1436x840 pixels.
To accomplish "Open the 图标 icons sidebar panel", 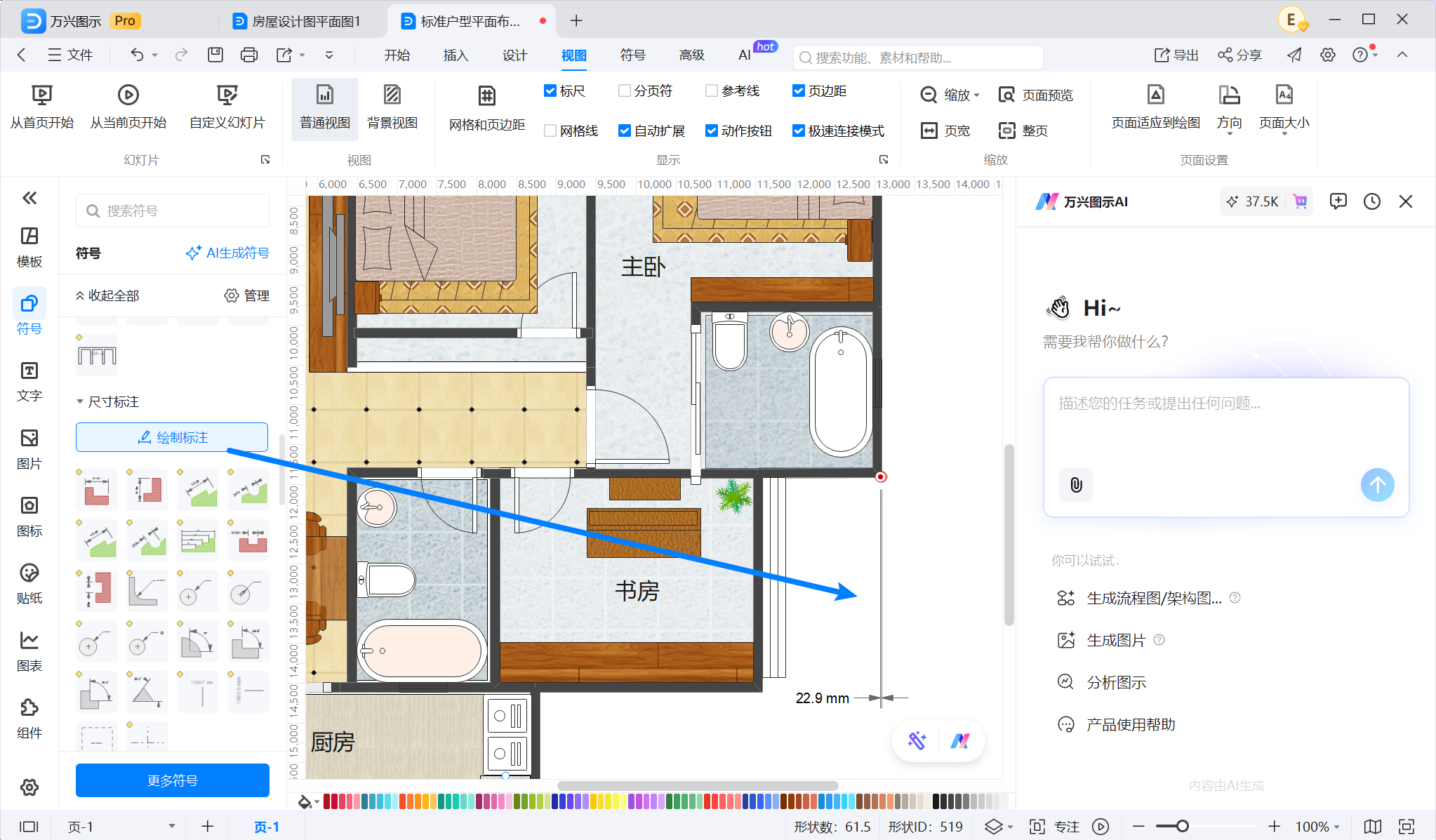I will [x=29, y=516].
